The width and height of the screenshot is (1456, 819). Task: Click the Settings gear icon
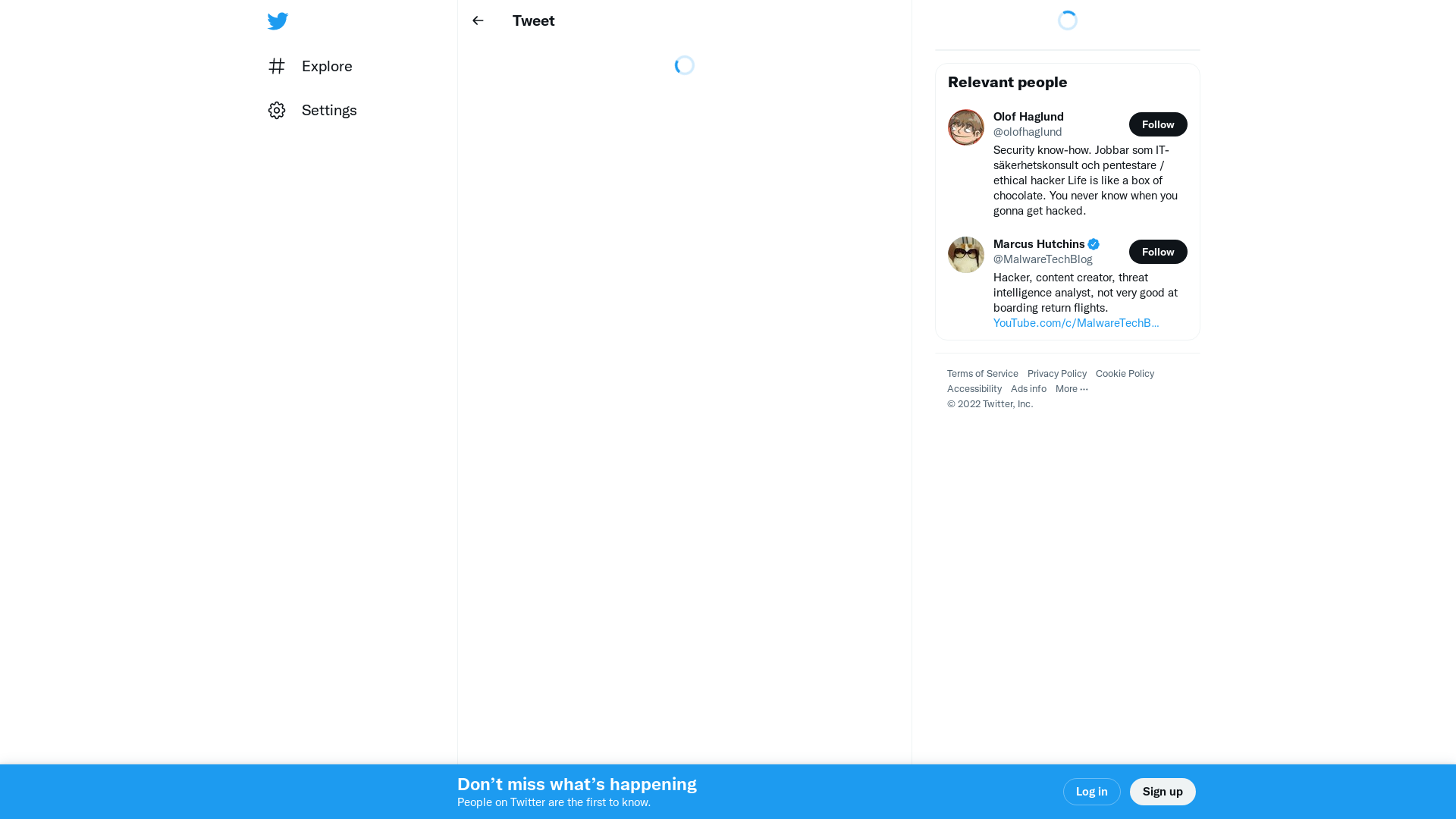pos(277,111)
